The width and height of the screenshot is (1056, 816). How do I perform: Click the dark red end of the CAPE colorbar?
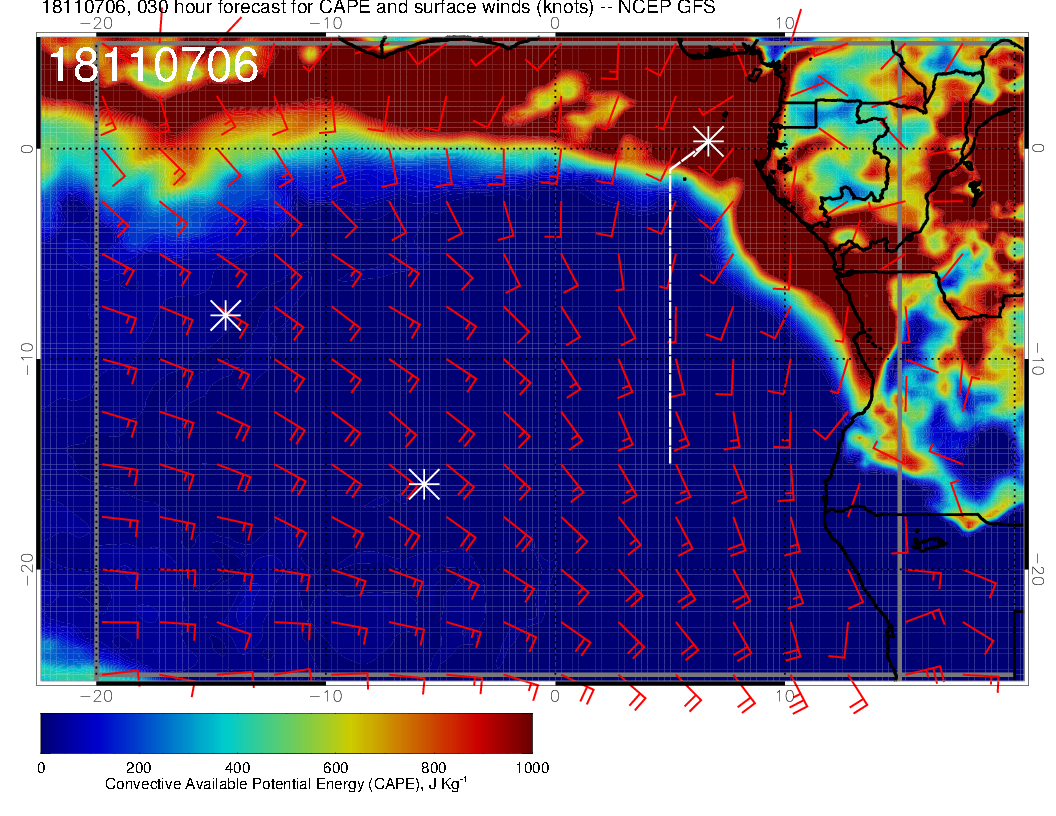tap(519, 733)
